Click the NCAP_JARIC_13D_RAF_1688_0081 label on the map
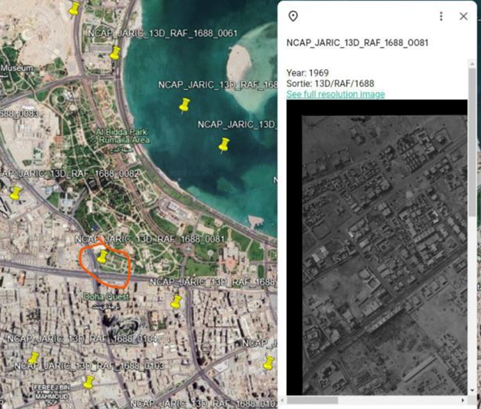The image size is (481, 409). (x=150, y=239)
